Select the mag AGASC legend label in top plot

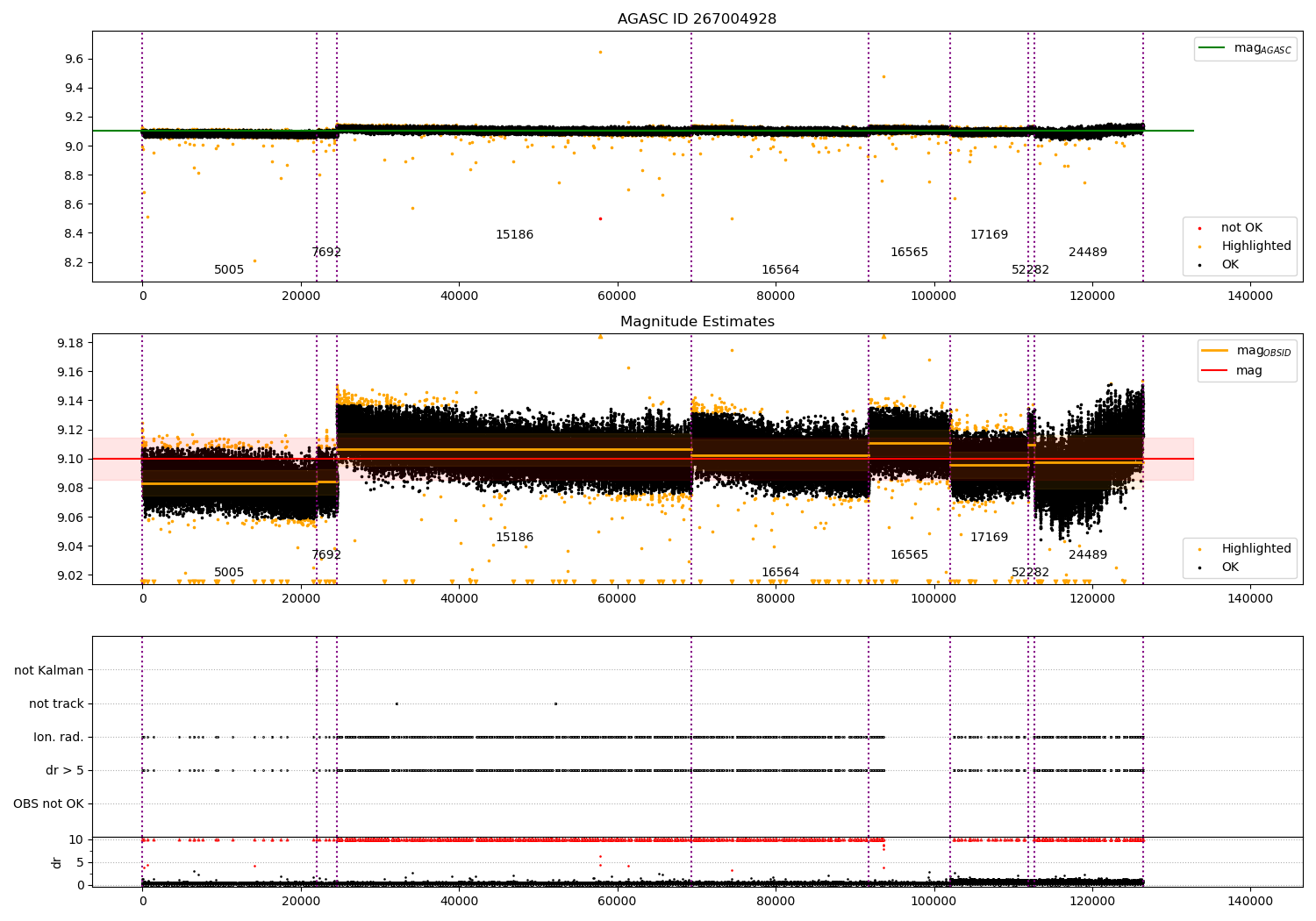click(1262, 49)
